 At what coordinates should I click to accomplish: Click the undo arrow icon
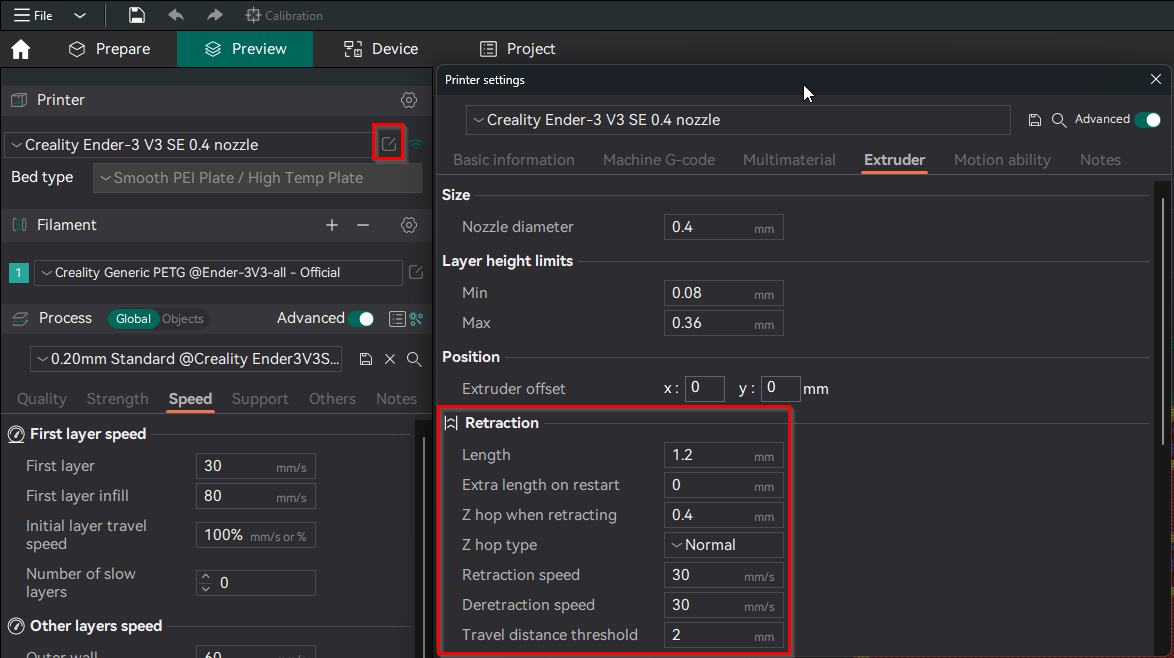176,15
